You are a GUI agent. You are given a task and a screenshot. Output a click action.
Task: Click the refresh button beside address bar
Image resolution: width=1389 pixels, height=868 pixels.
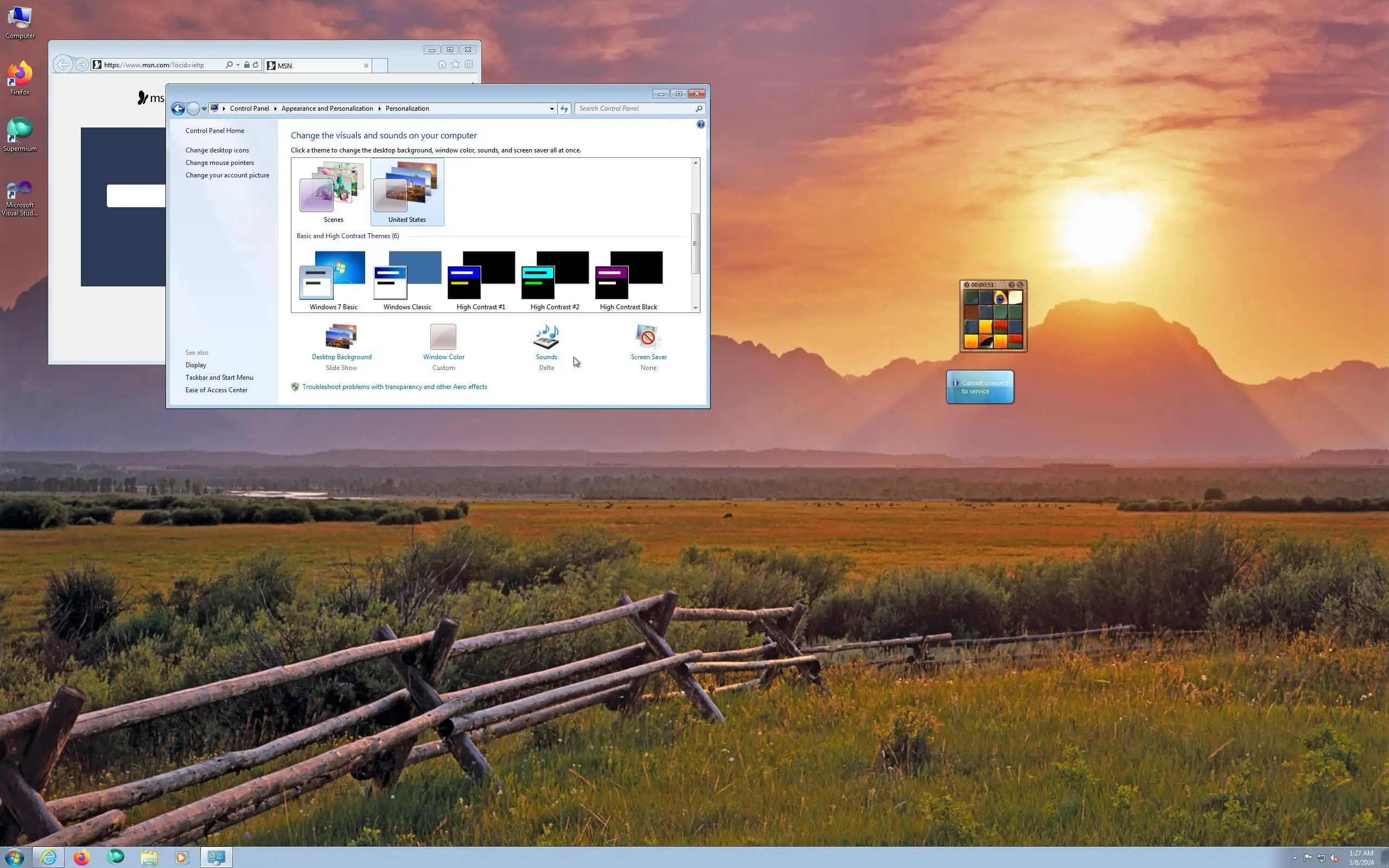(x=564, y=108)
